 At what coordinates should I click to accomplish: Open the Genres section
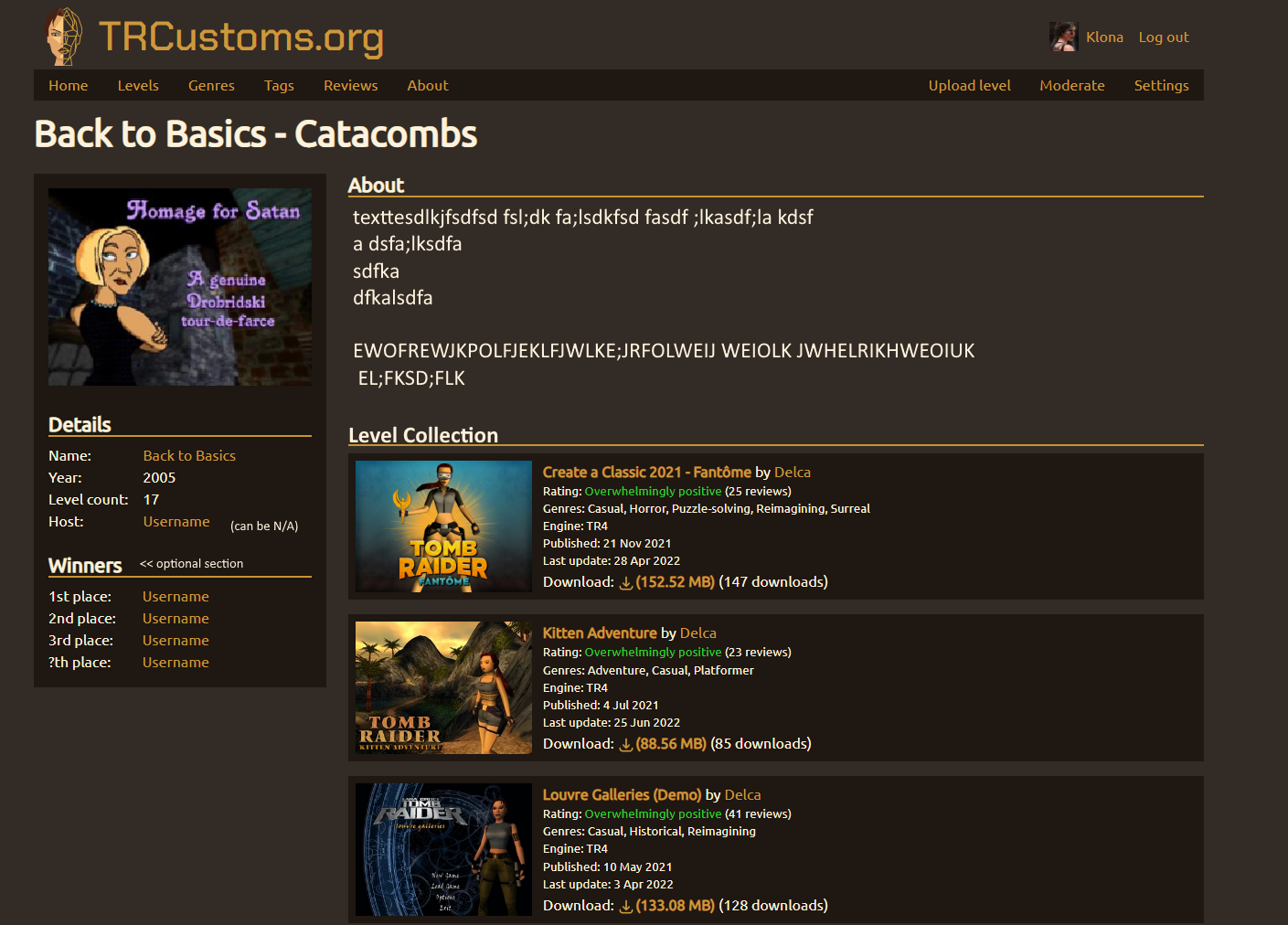pyautogui.click(x=211, y=85)
